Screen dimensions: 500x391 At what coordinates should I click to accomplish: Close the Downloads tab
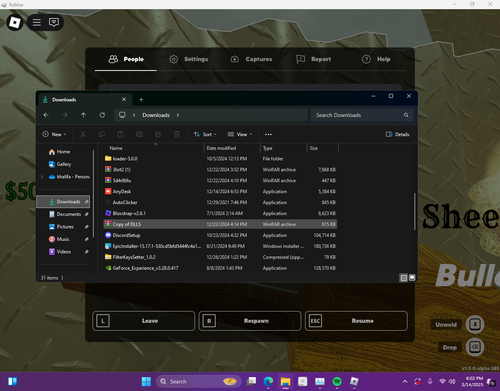[x=124, y=99]
